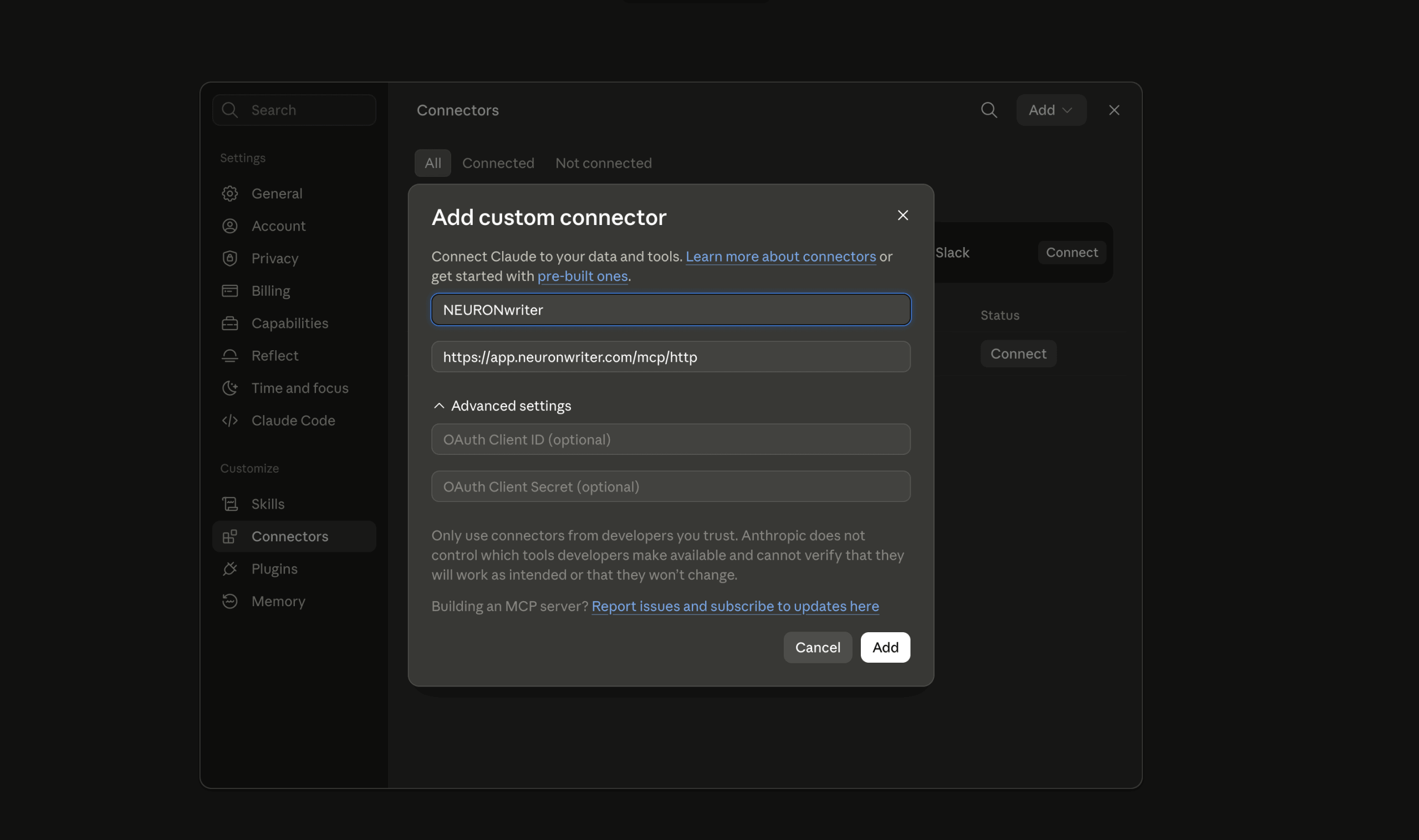Click the Reflect icon in sidebar
The image size is (1419, 840).
click(230, 356)
